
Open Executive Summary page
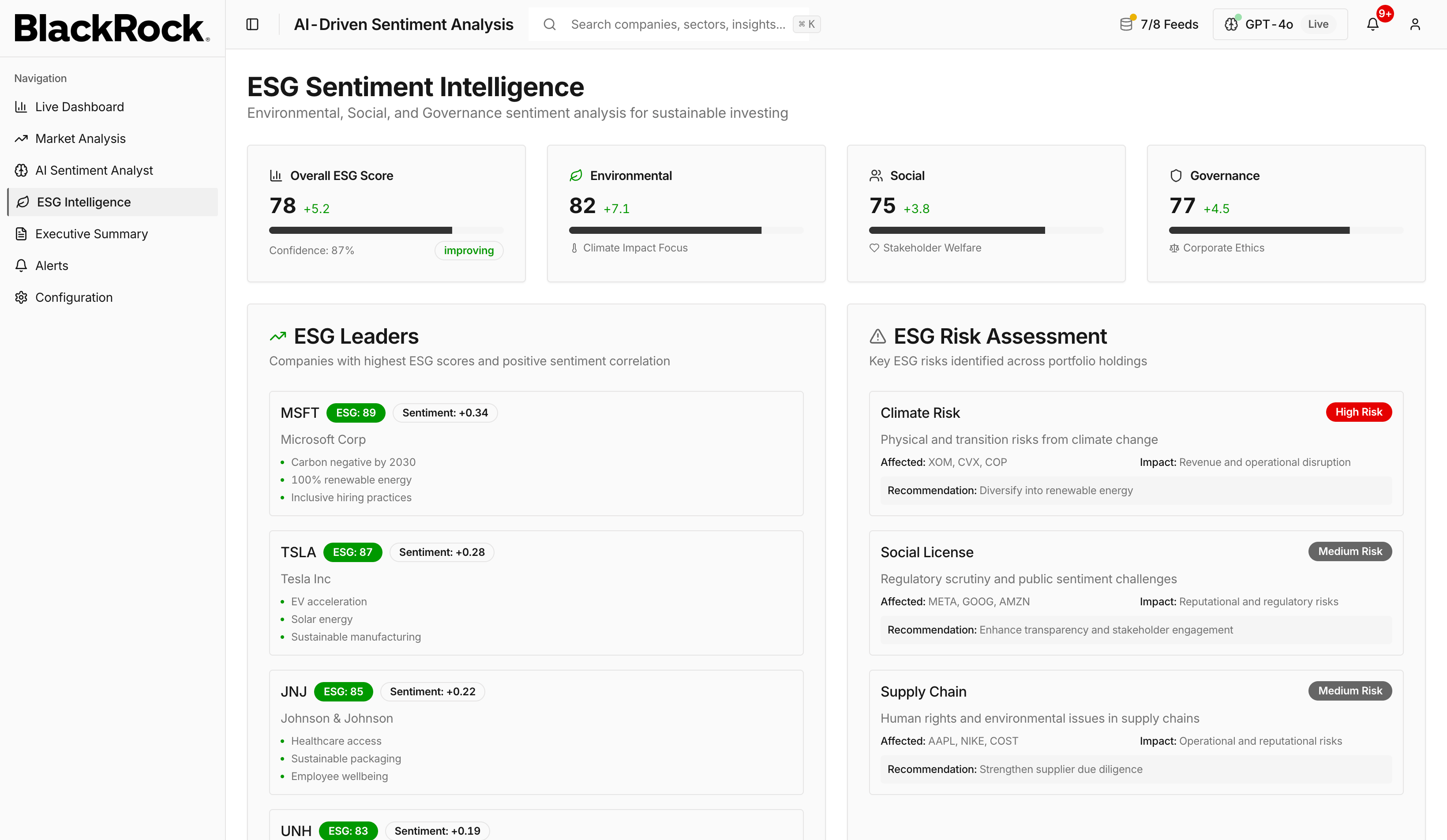point(112,234)
